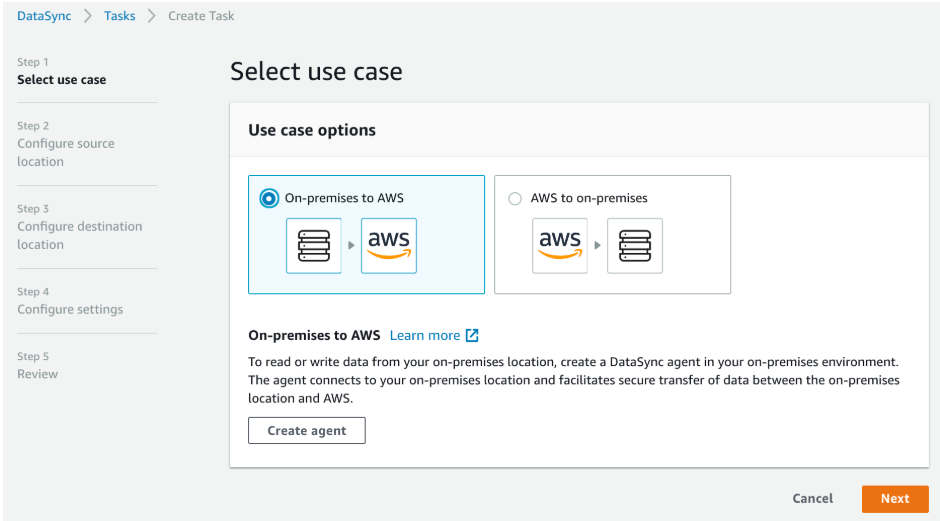Click the breadcrumb chevron after Tasks
940x521 pixels.
pyautogui.click(x=152, y=16)
